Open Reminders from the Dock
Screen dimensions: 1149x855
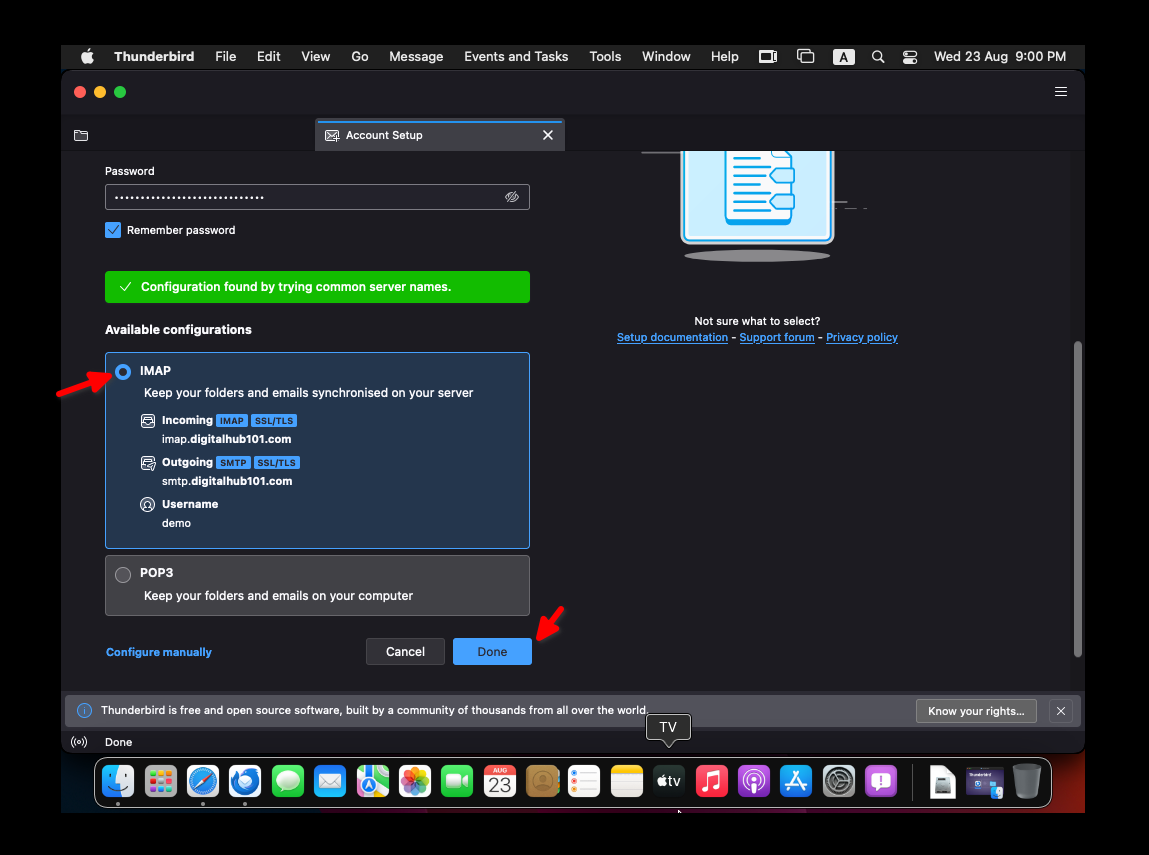(584, 781)
